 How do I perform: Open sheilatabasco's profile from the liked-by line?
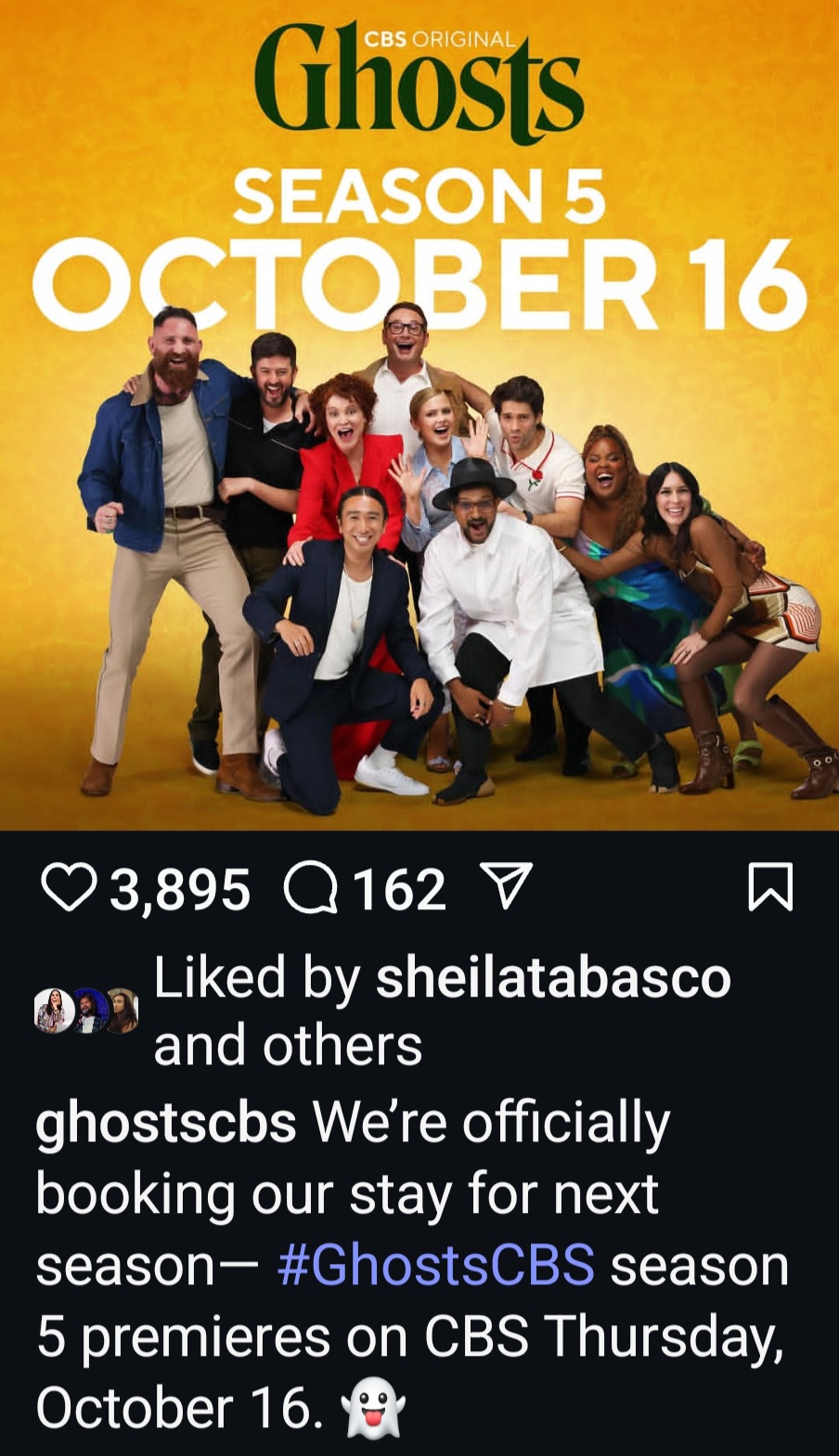(x=553, y=978)
